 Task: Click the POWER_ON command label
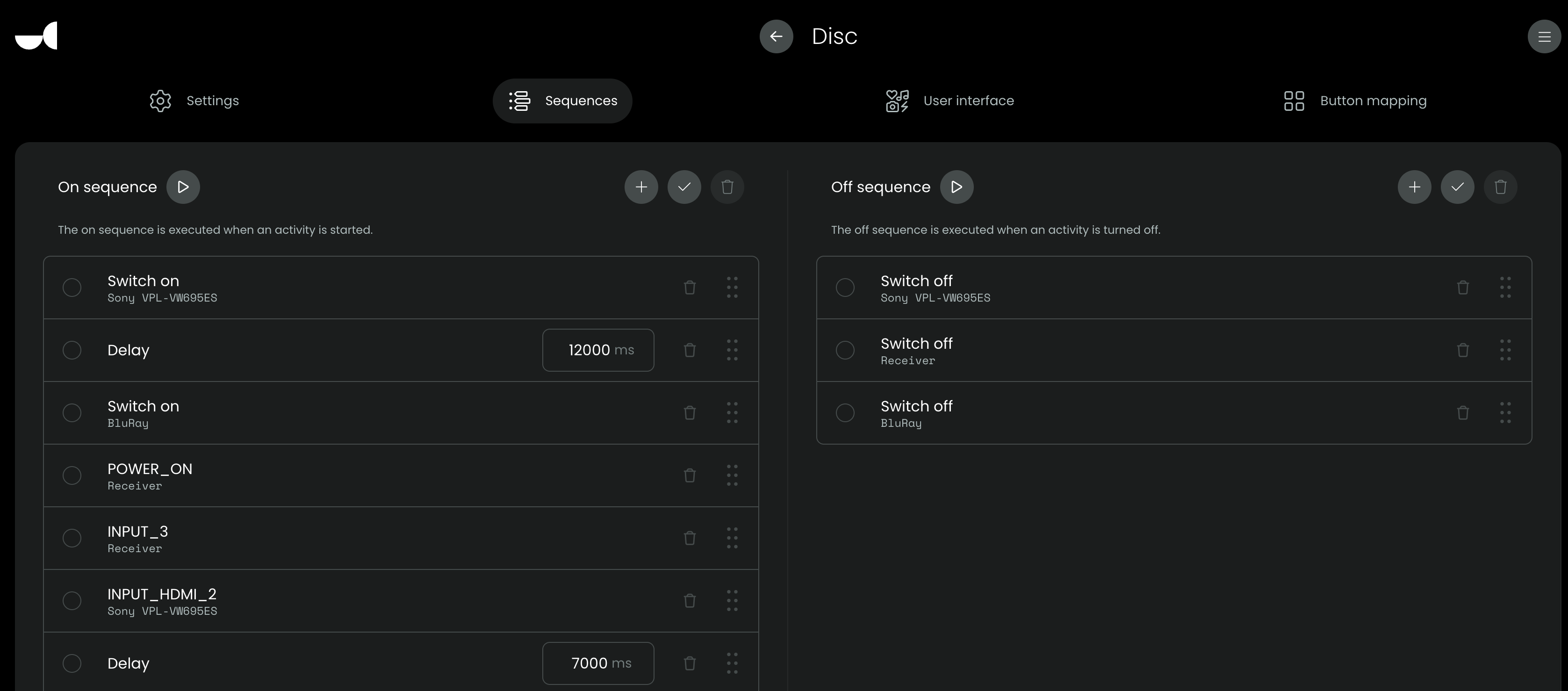pos(150,469)
